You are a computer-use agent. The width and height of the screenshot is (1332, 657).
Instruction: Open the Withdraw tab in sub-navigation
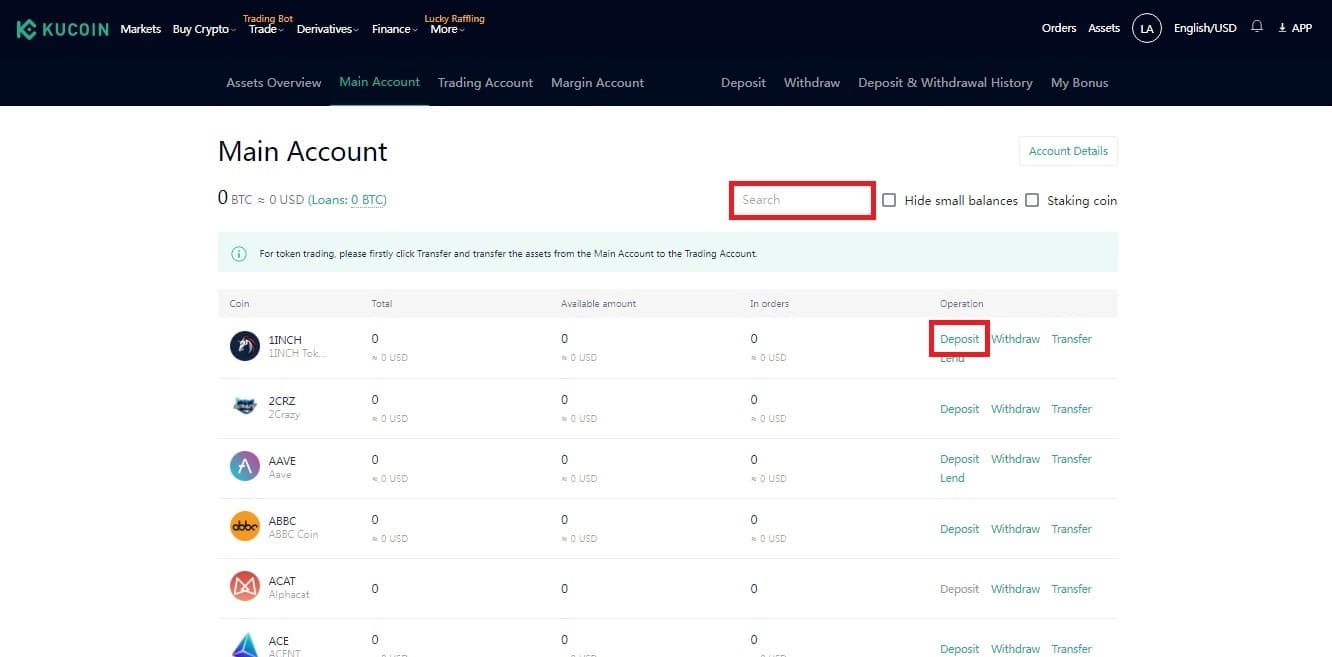812,83
